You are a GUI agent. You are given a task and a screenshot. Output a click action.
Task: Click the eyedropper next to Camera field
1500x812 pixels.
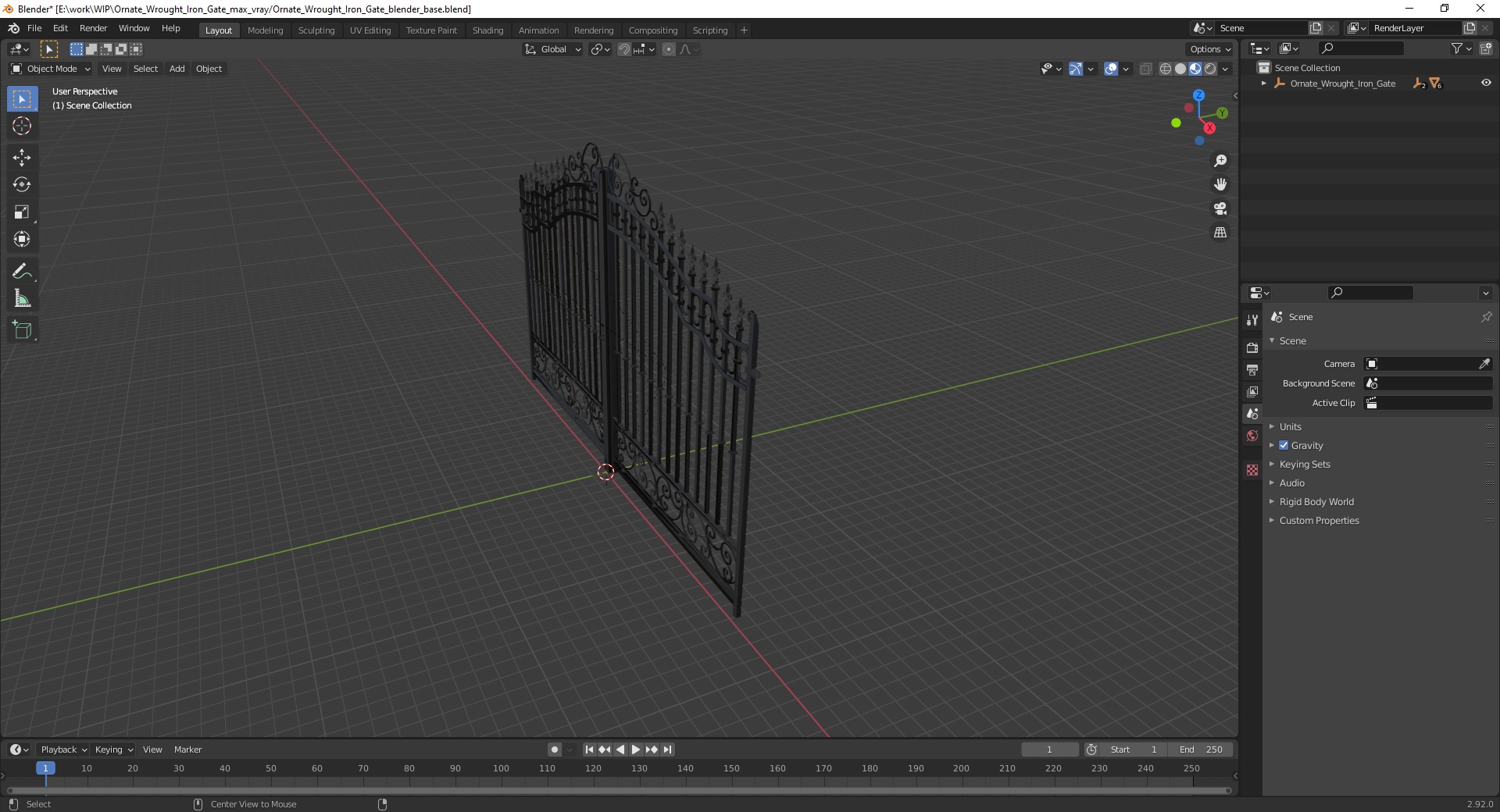click(x=1484, y=364)
